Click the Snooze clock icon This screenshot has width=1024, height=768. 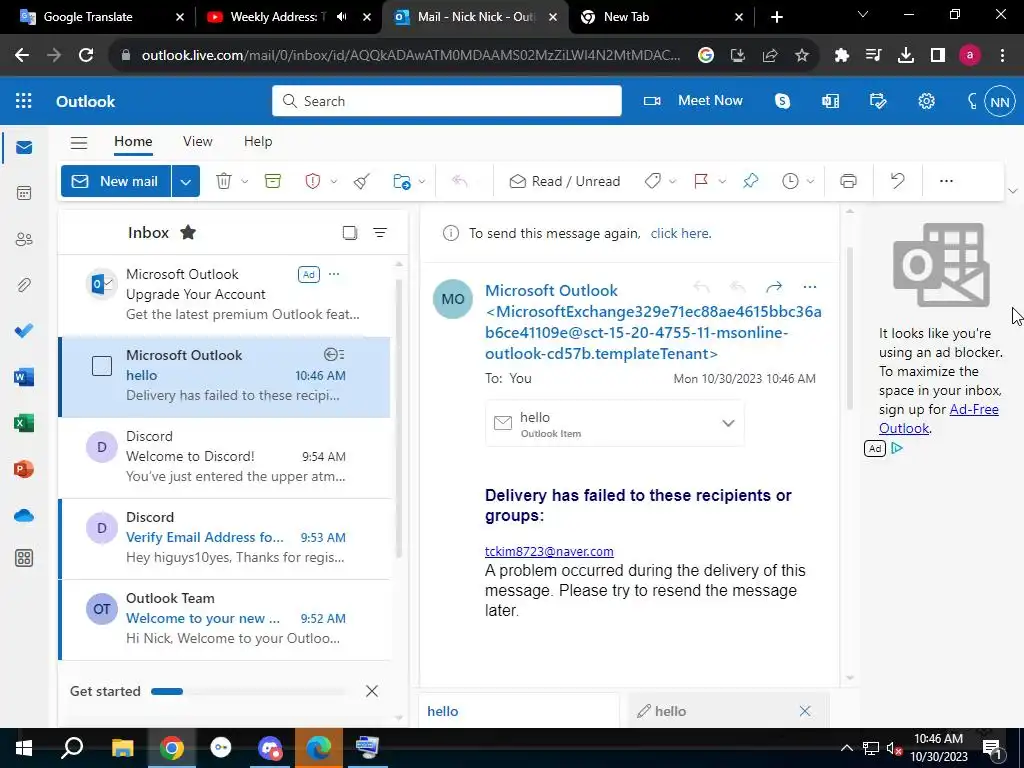(x=790, y=181)
